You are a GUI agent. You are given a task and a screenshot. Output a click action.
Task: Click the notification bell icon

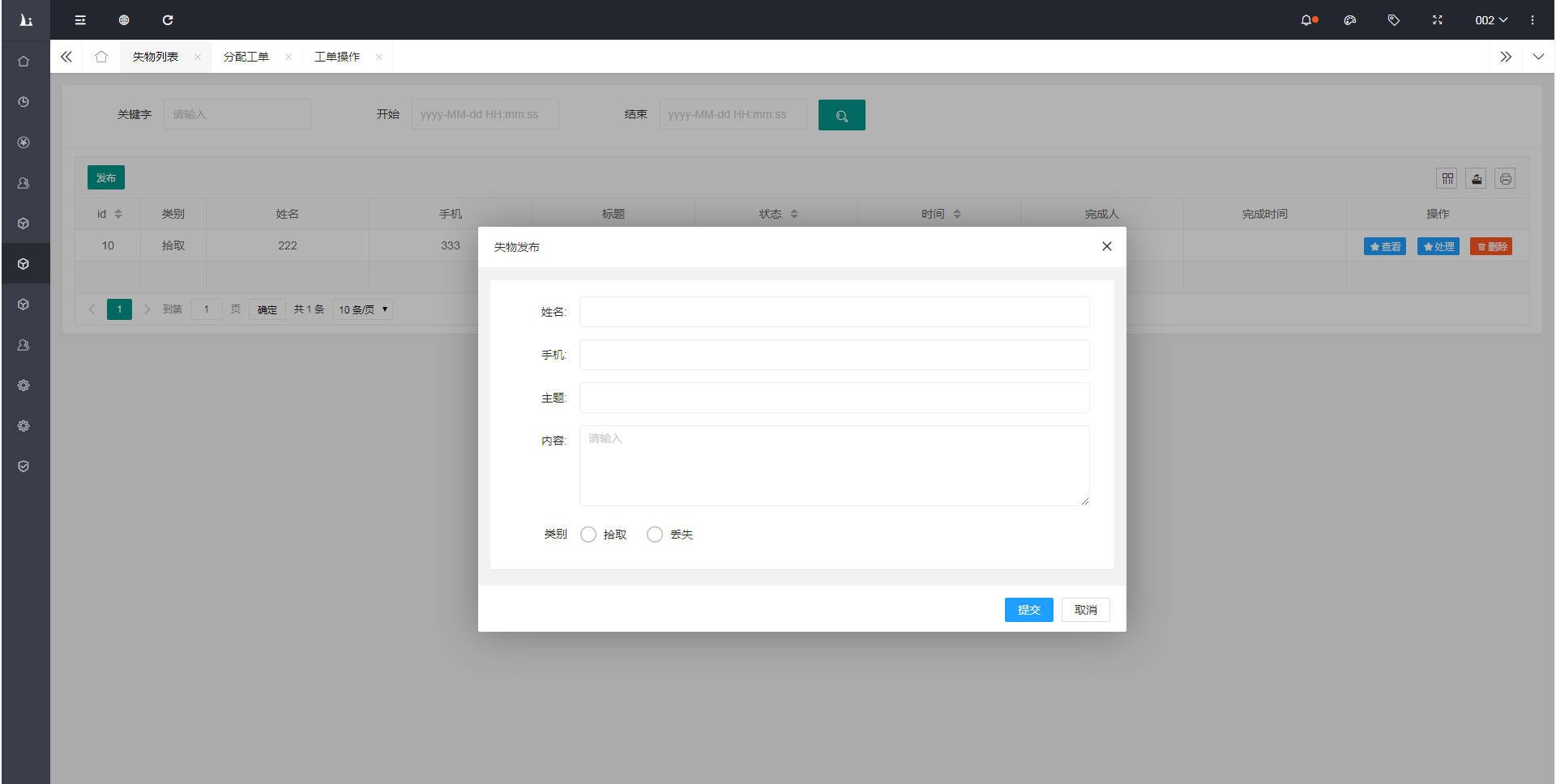(1306, 20)
